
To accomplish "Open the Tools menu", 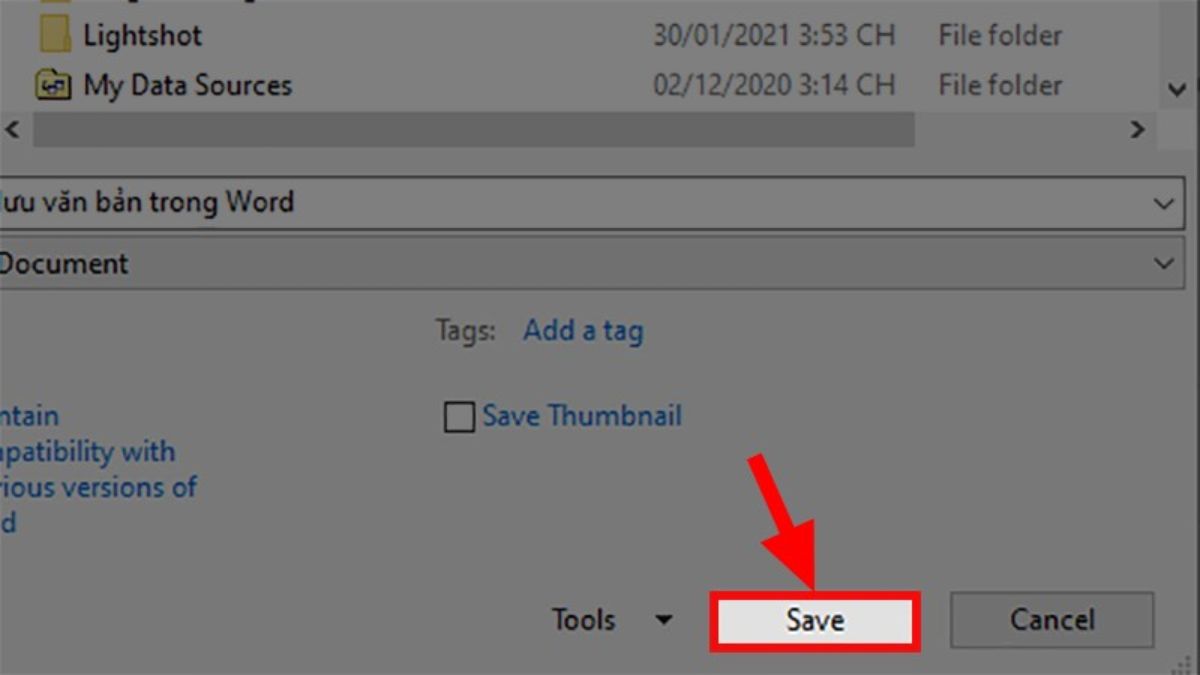I will click(583, 620).
